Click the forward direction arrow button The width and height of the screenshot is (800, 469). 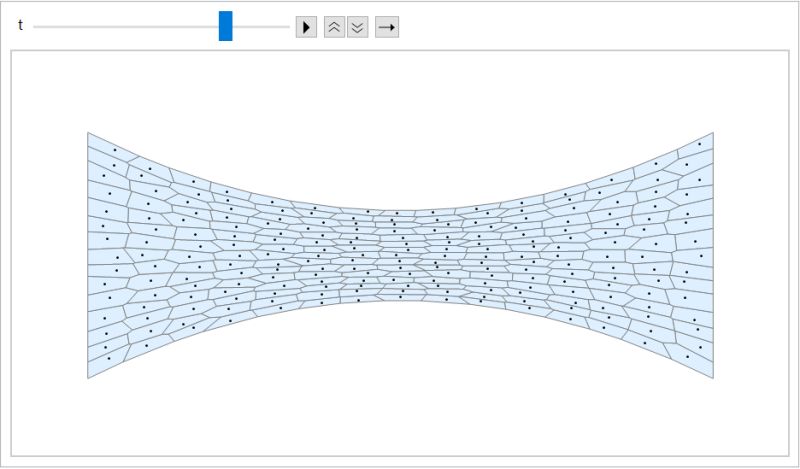[387, 27]
